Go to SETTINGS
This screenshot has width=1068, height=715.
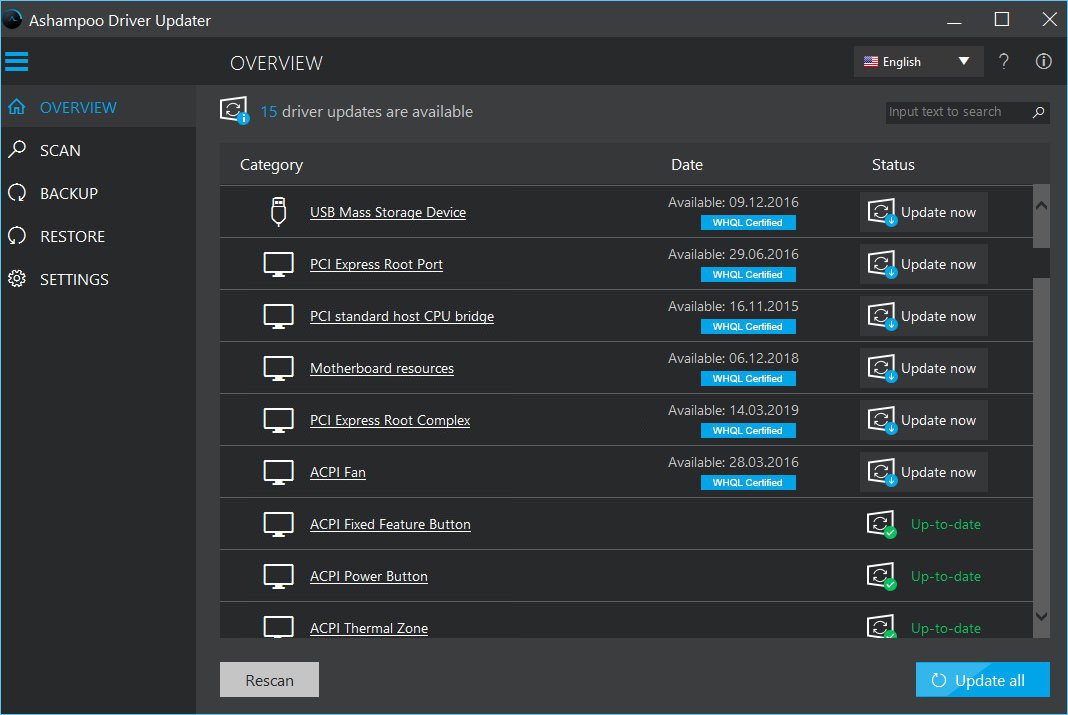[x=76, y=279]
